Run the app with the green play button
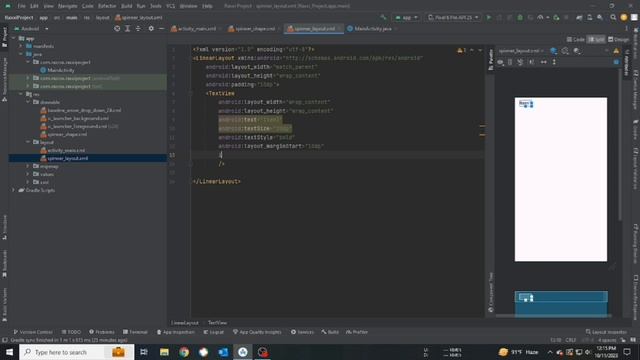This screenshot has height=360, width=640. tap(489, 18)
